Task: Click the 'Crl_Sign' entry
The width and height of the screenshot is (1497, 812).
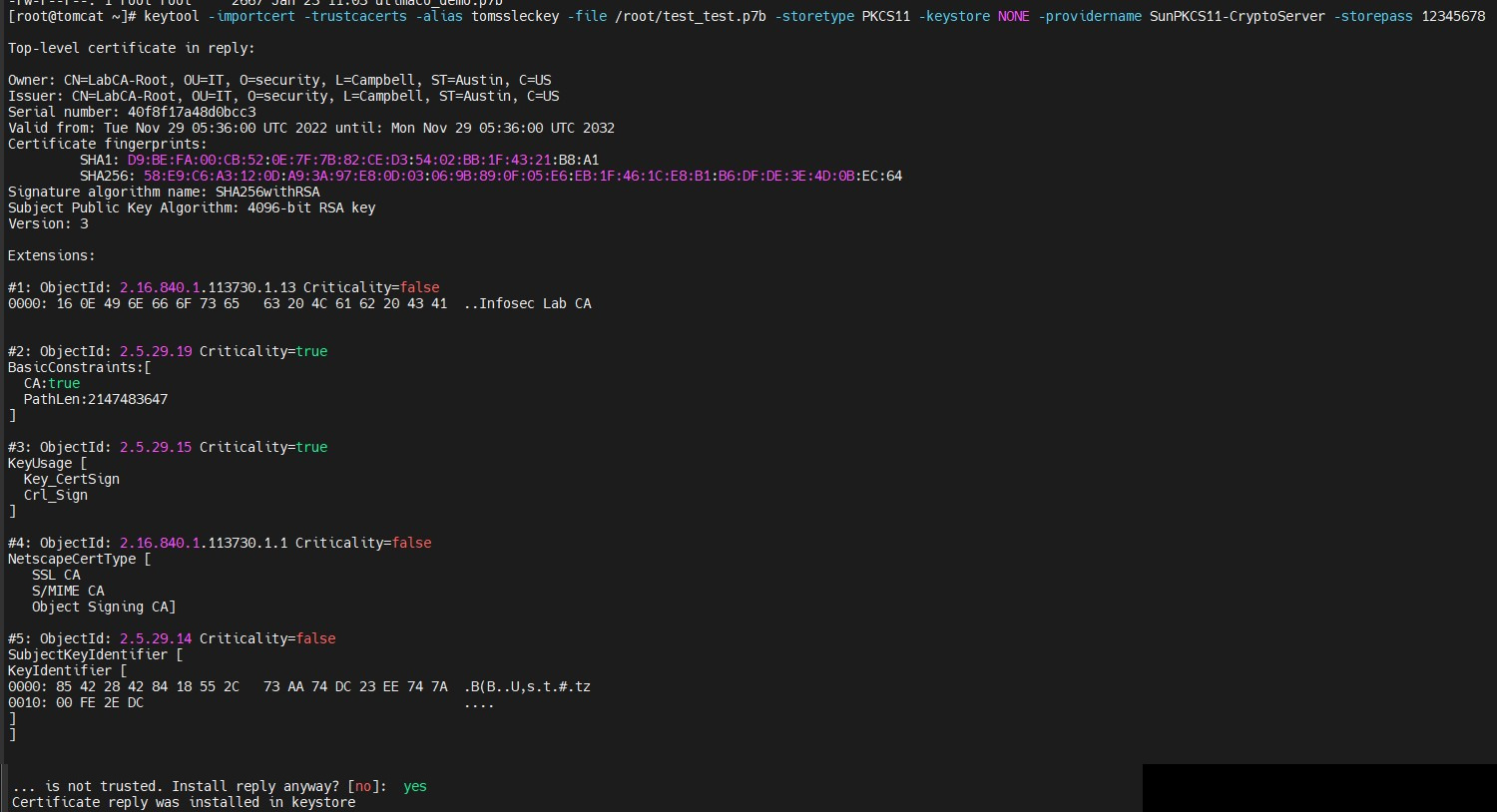Action: pos(56,495)
